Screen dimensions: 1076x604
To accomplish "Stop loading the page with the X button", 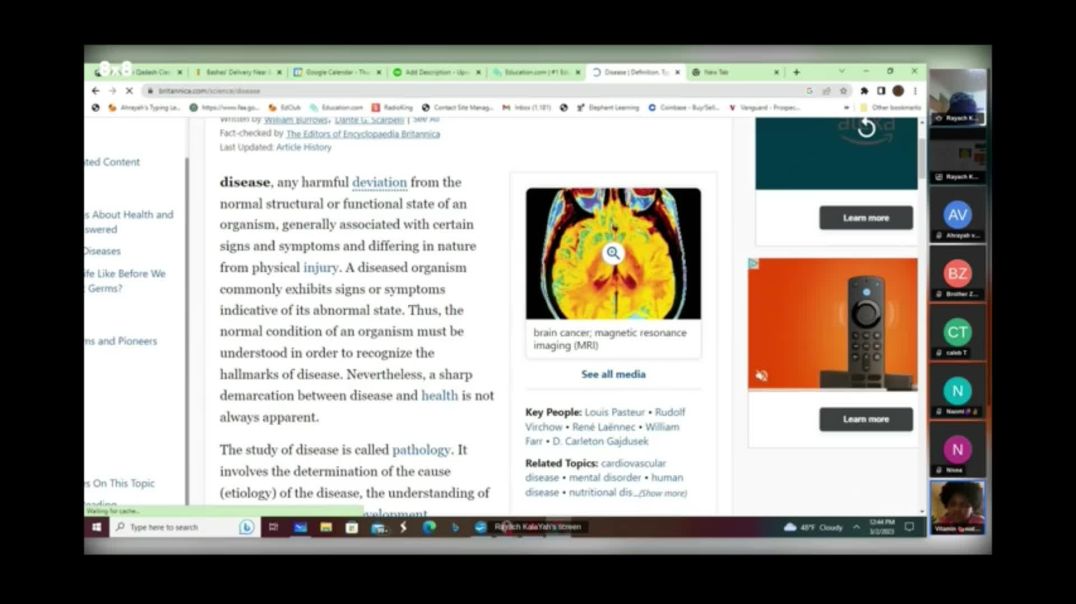I will [x=129, y=91].
